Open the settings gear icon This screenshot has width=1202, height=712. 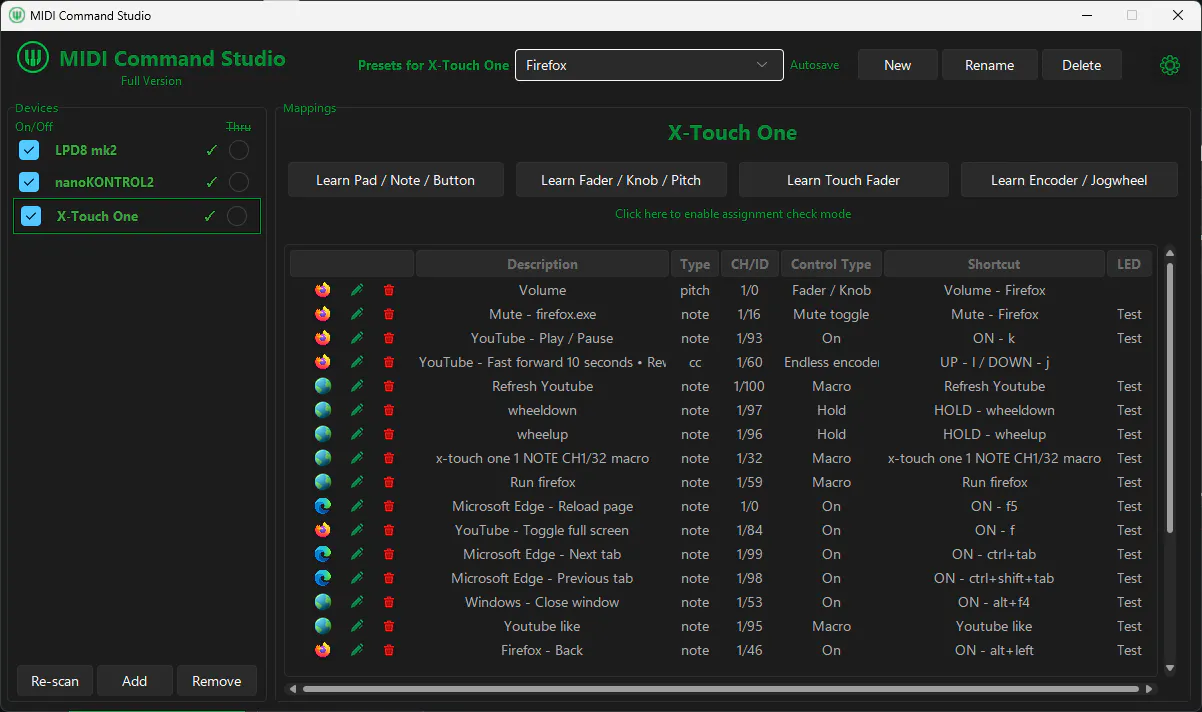[1169, 65]
